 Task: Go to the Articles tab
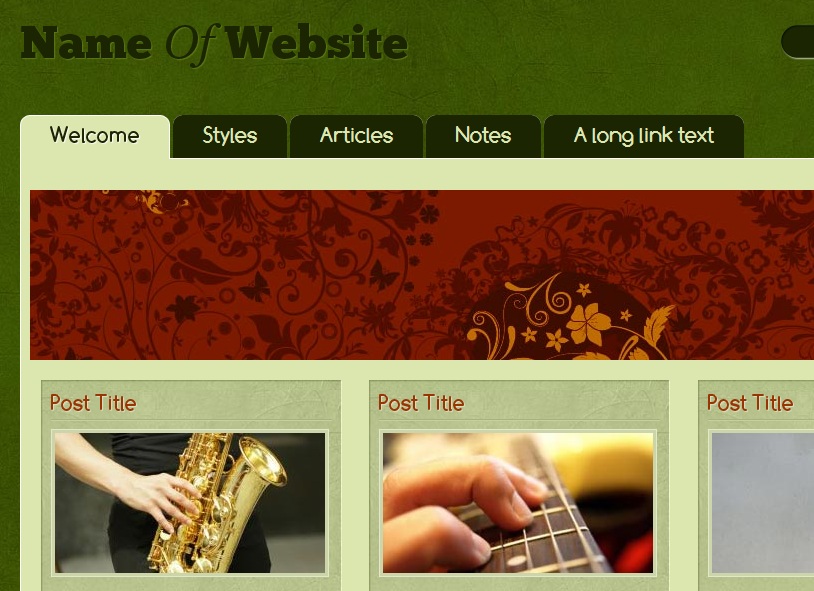[356, 136]
